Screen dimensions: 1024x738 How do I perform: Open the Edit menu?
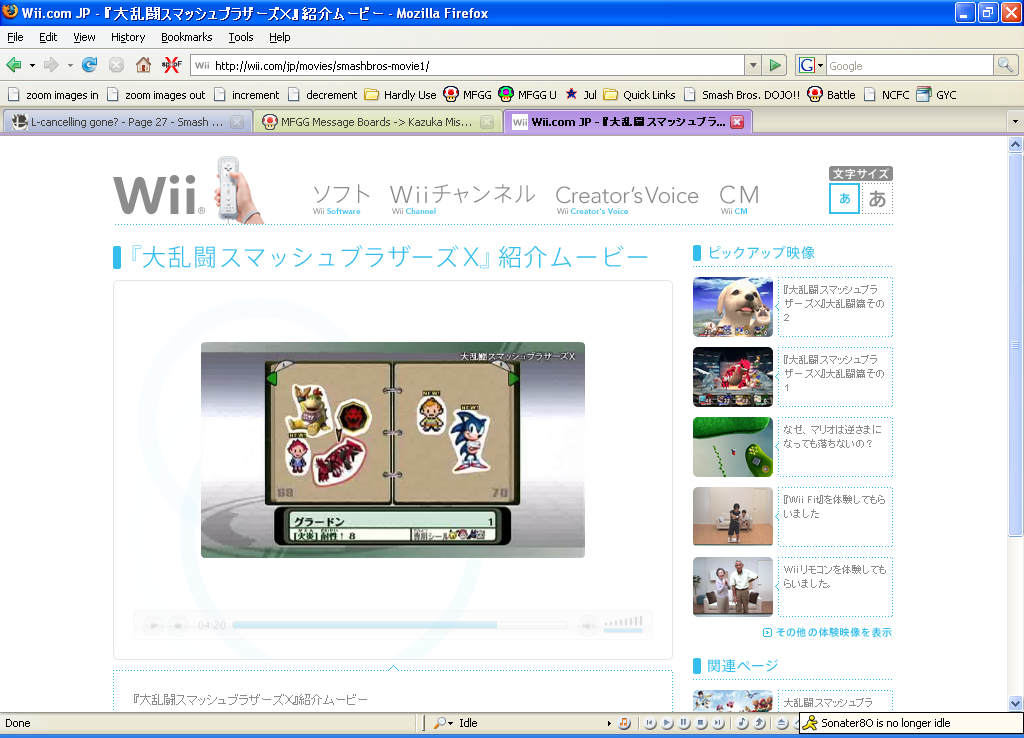[48, 37]
